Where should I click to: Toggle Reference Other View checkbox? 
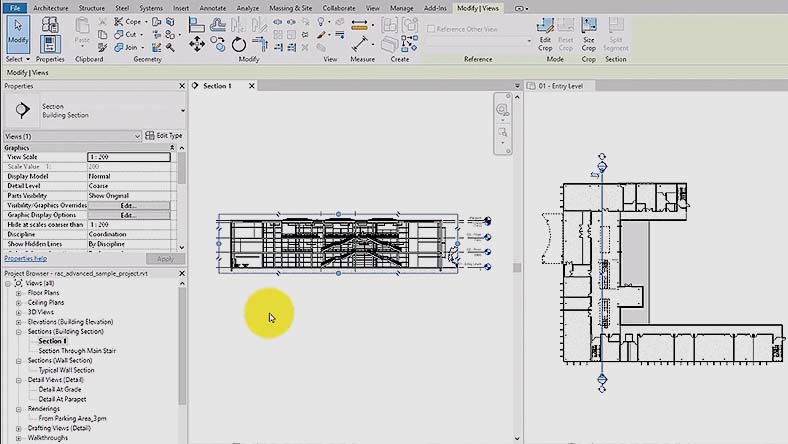(431, 28)
